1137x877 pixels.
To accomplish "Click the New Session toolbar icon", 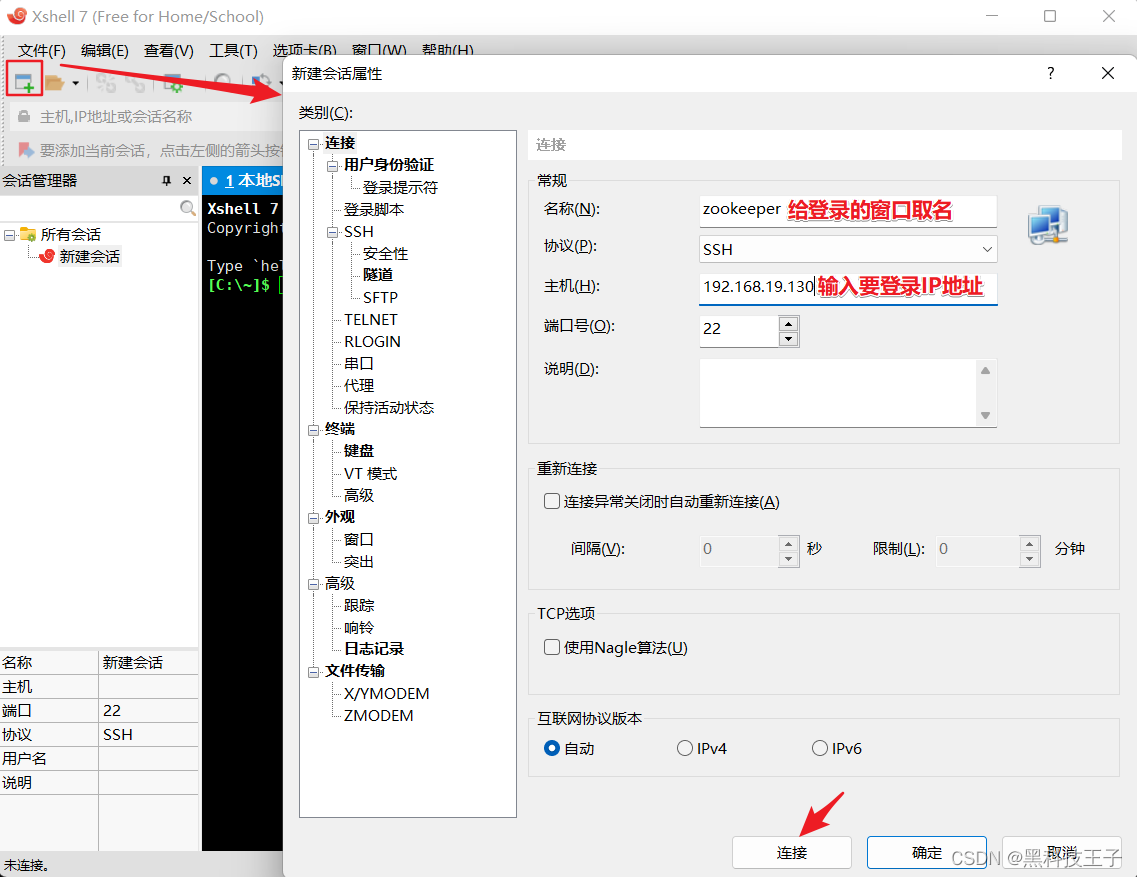I will point(25,82).
